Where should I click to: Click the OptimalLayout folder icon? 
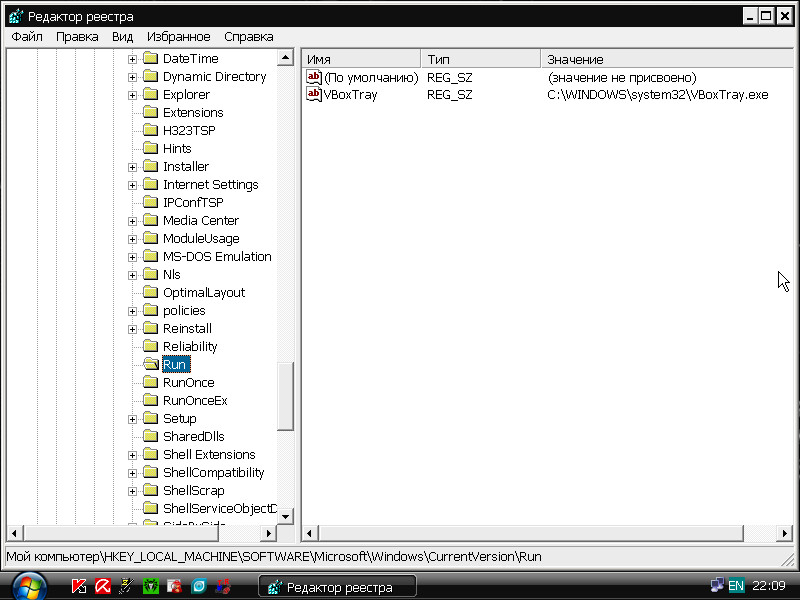tap(151, 292)
